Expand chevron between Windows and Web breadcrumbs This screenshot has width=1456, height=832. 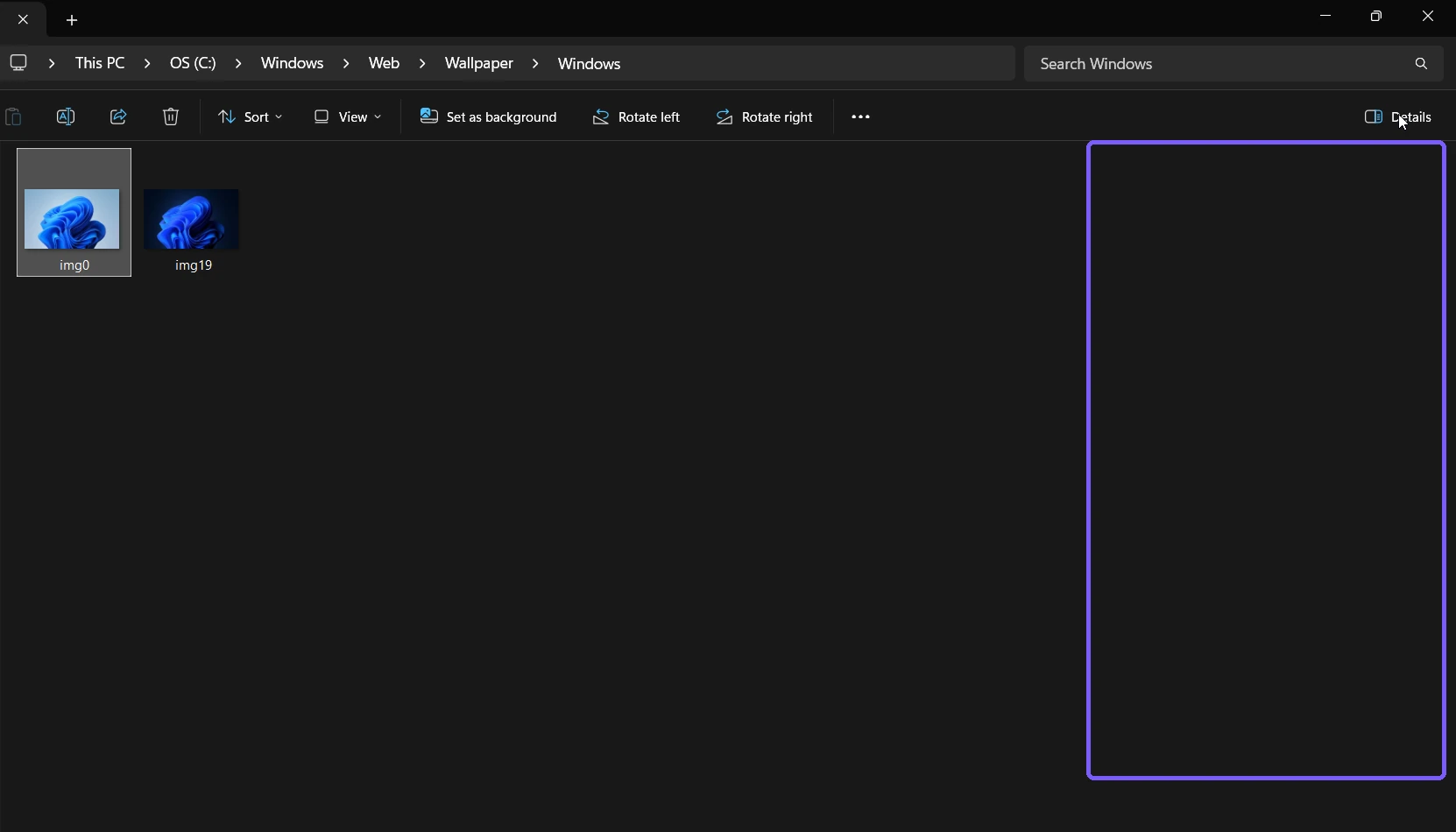[x=346, y=63]
